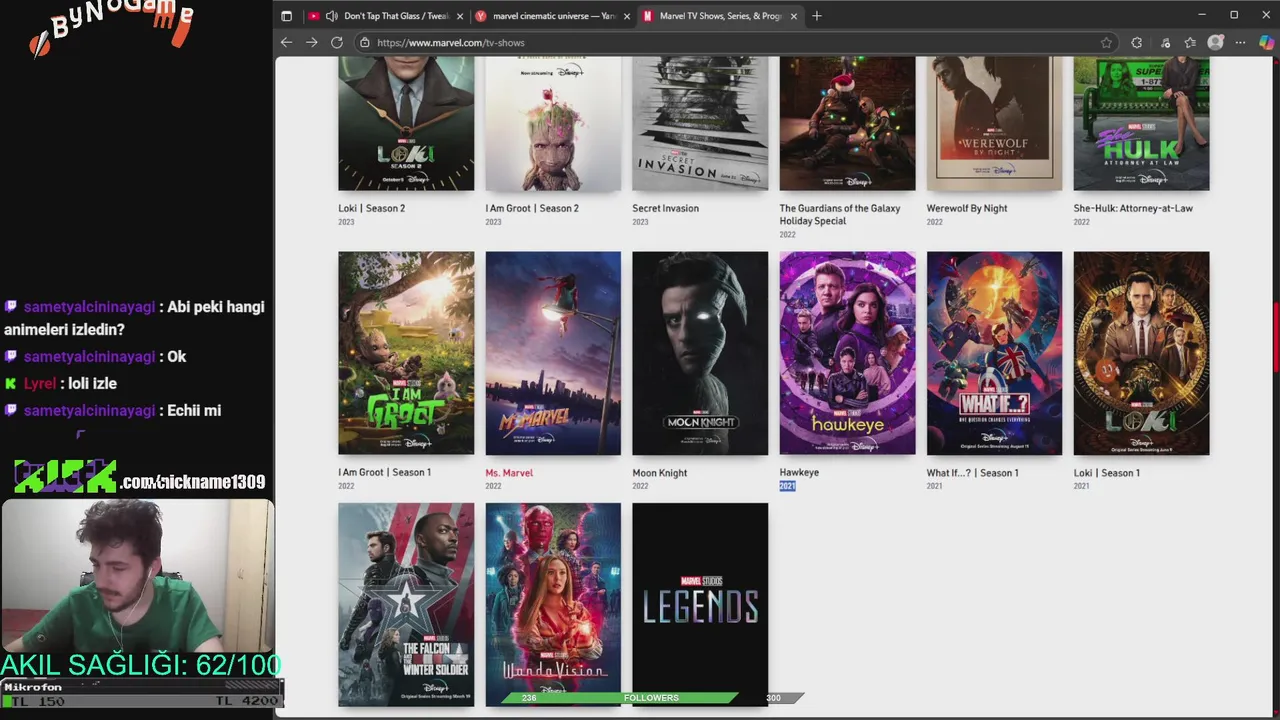Screen dimensions: 1280x720
Task: Click What If...? | Season 1 title link
Action: [973, 472]
